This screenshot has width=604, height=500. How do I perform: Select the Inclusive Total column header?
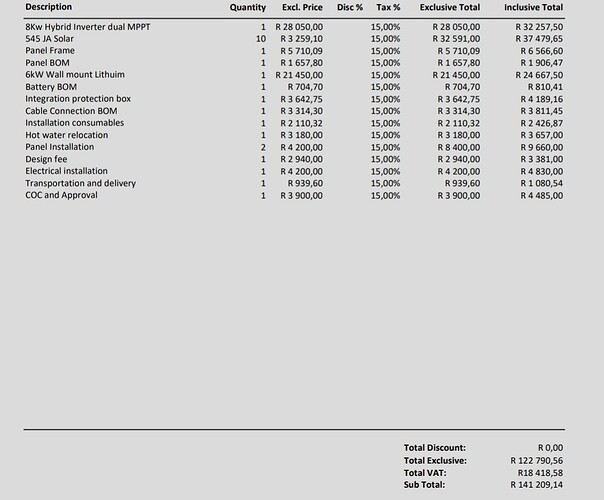coord(534,7)
